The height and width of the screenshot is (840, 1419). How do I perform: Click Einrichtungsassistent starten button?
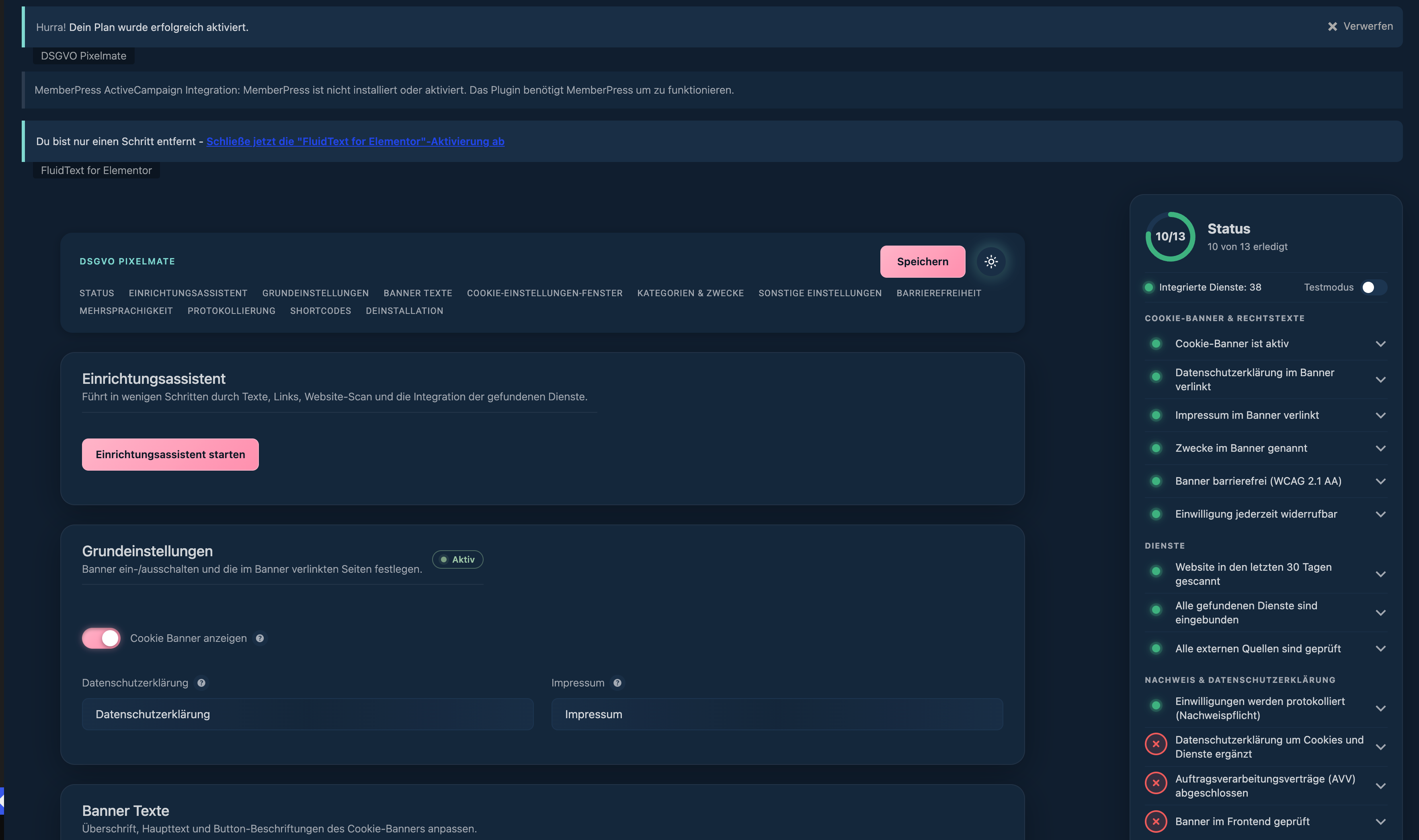pos(170,455)
